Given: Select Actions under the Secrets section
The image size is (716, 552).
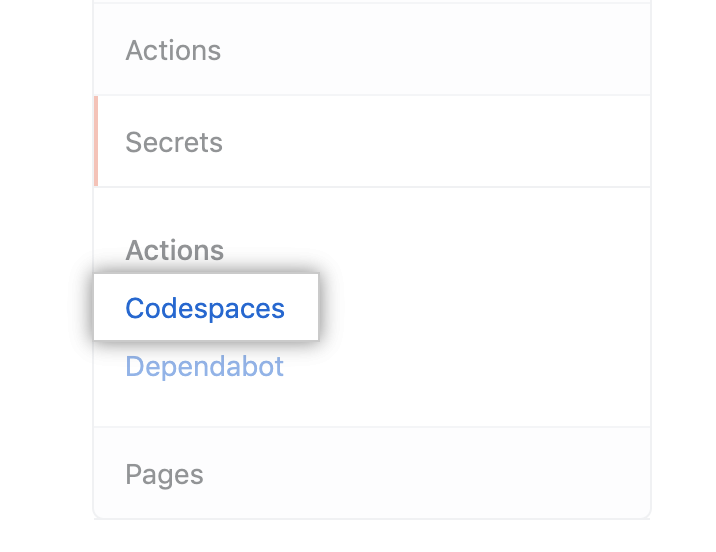Looking at the screenshot, I should pos(175,250).
